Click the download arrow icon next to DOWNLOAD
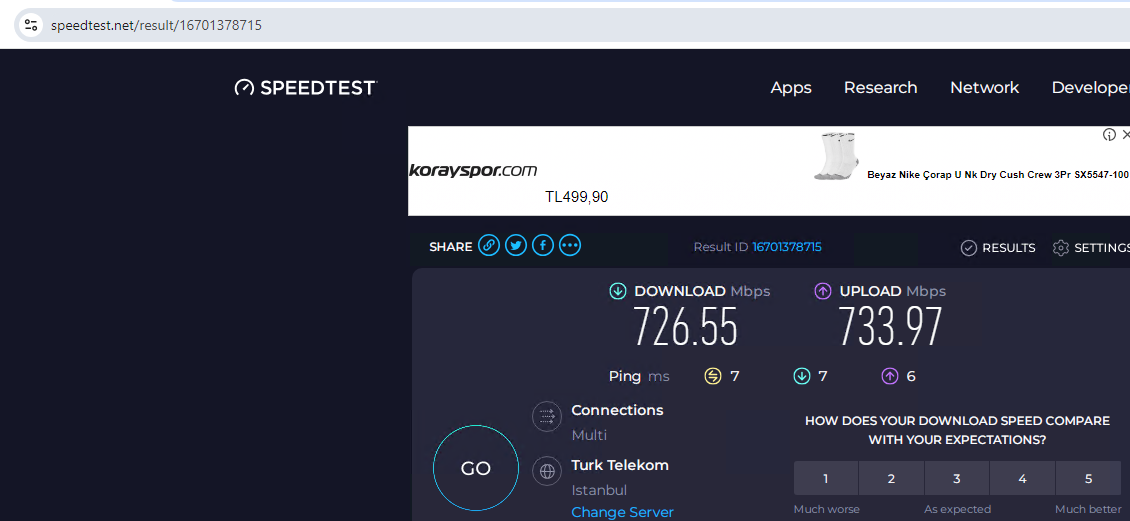1130x521 pixels. (x=618, y=291)
